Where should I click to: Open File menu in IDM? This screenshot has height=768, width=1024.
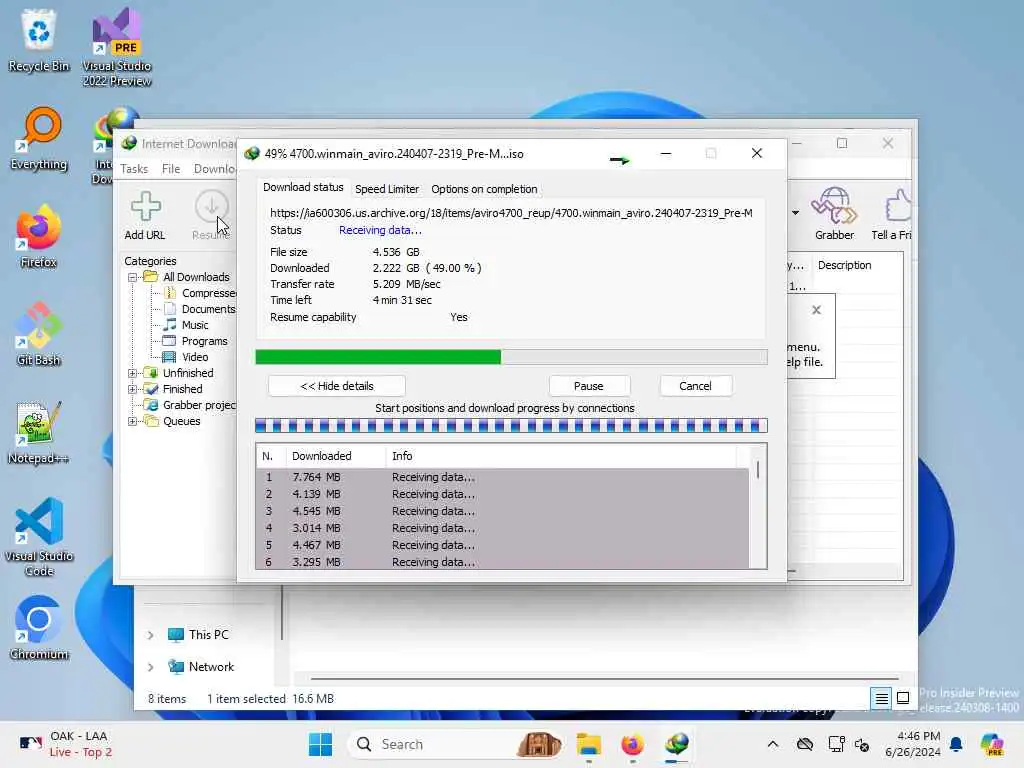(x=171, y=168)
